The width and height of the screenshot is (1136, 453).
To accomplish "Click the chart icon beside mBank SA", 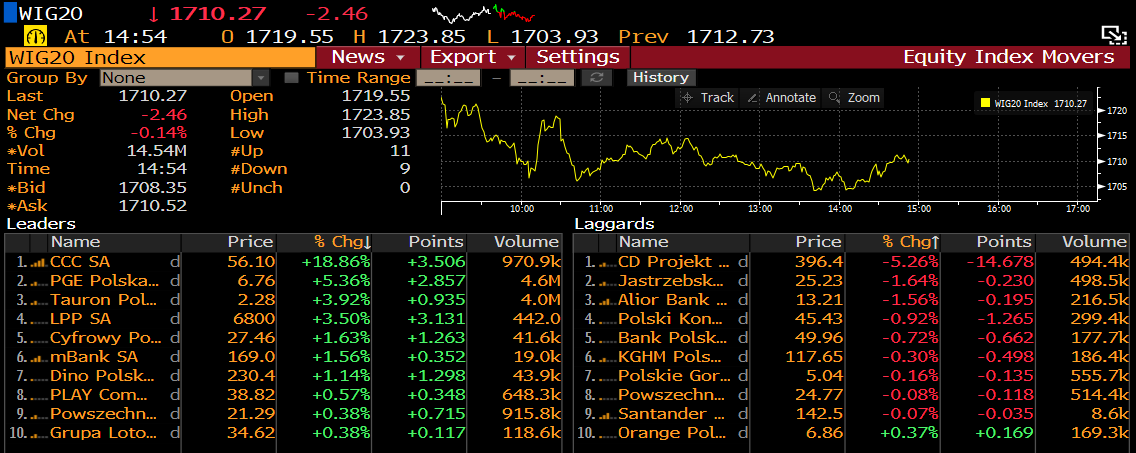I will click(38, 357).
